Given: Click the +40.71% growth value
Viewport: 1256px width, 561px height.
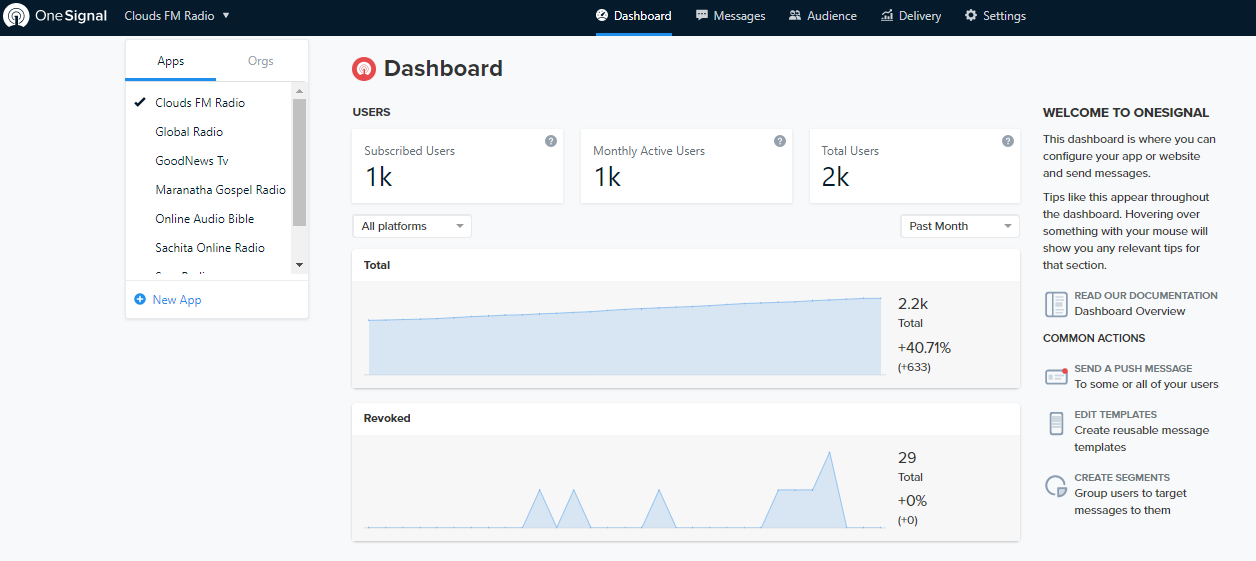Looking at the screenshot, I should [x=924, y=348].
